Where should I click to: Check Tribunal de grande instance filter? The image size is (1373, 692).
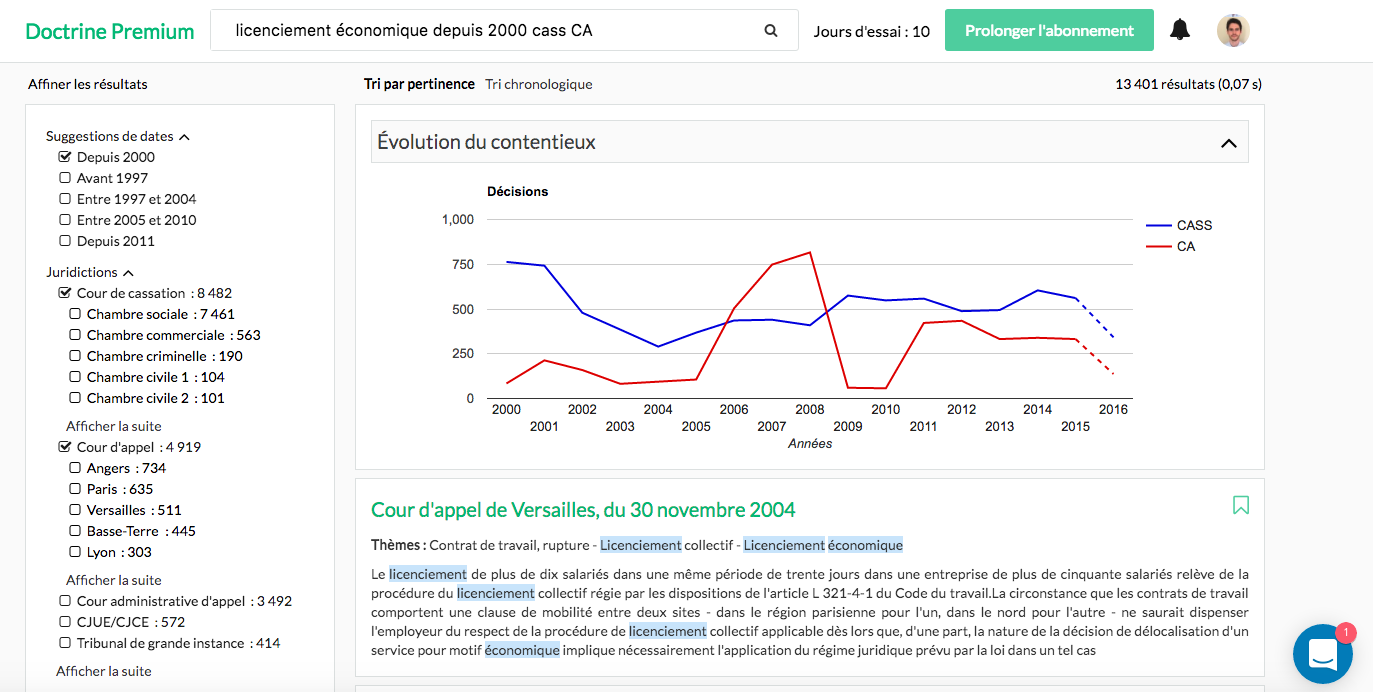point(65,643)
